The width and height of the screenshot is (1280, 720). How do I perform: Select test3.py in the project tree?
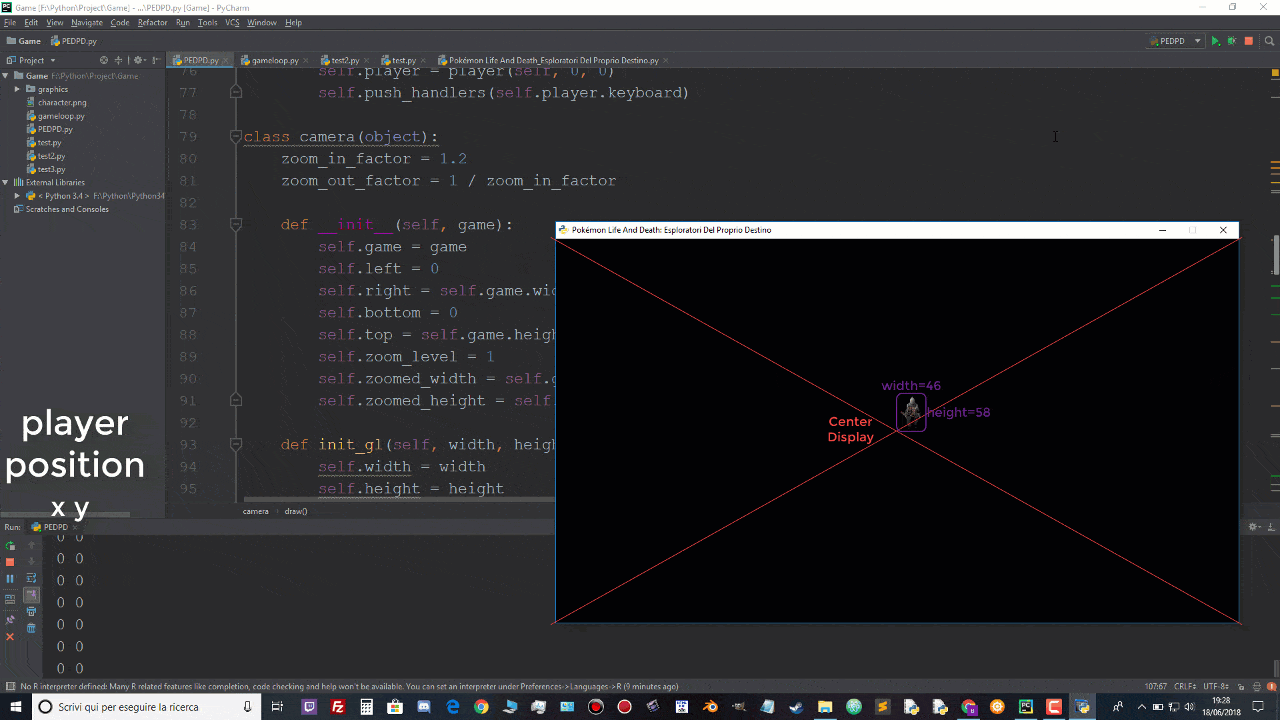pos(51,169)
